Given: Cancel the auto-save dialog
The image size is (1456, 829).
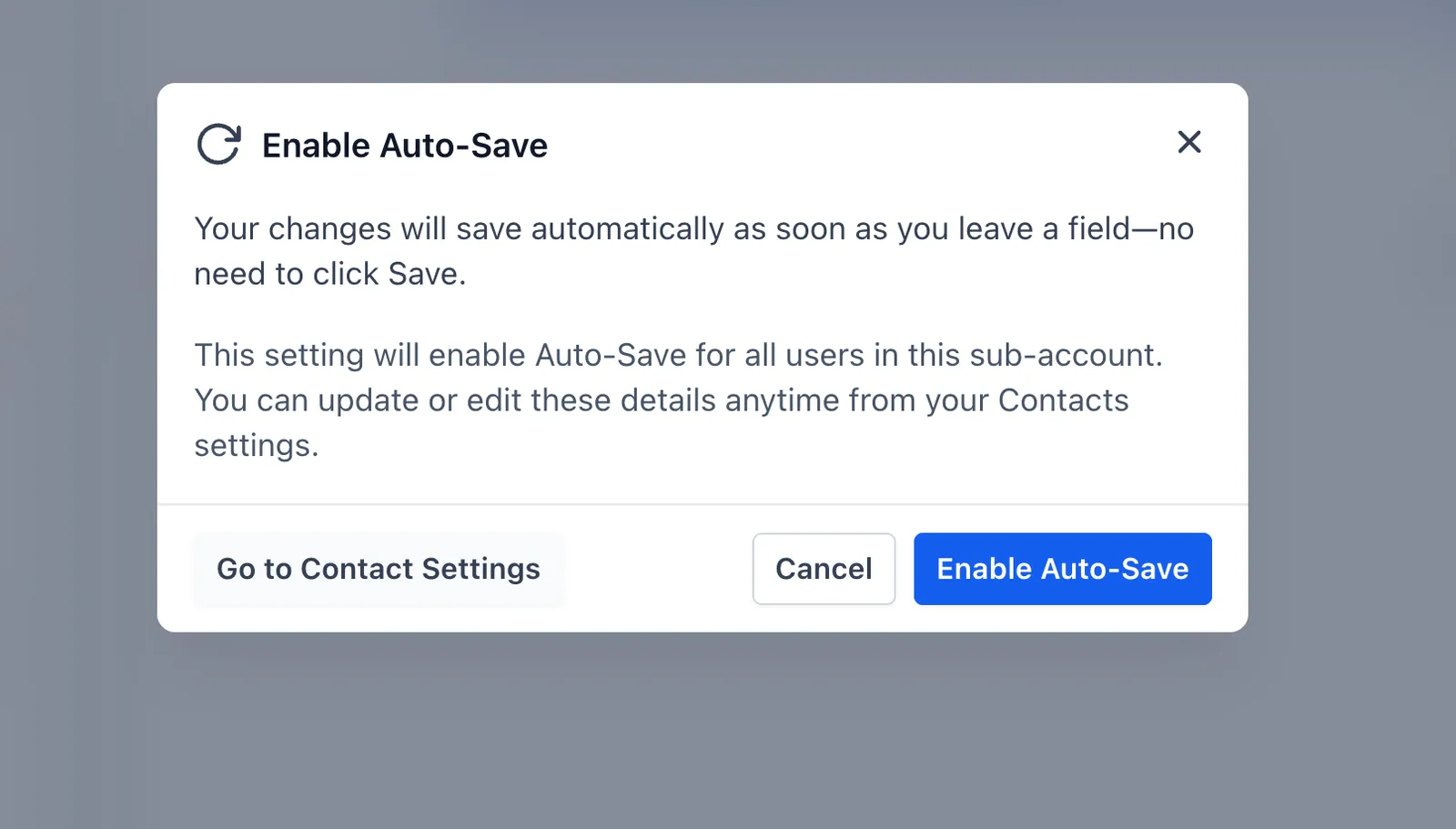Looking at the screenshot, I should click(x=824, y=569).
